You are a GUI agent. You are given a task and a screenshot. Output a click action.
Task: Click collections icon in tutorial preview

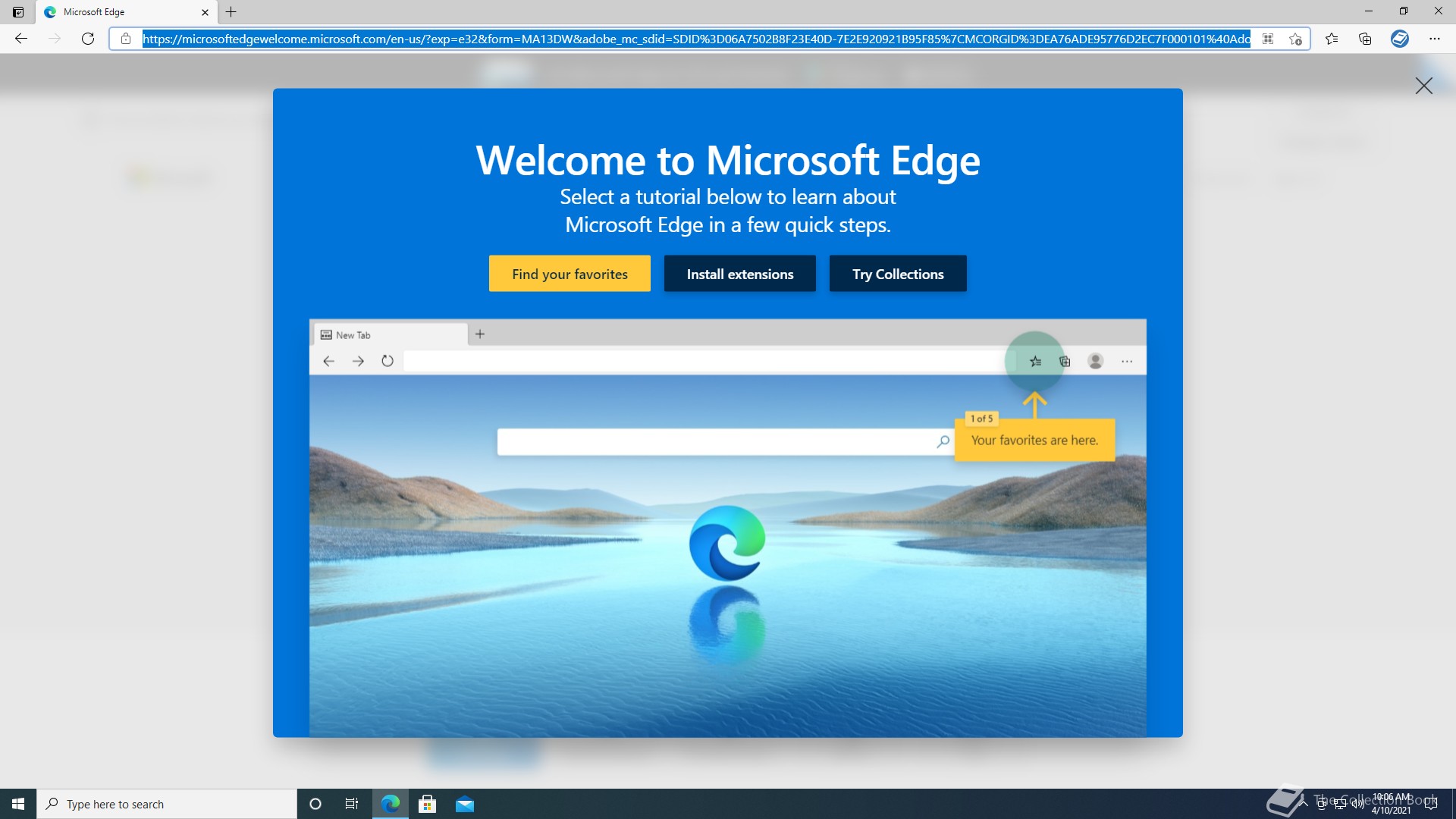click(1065, 362)
